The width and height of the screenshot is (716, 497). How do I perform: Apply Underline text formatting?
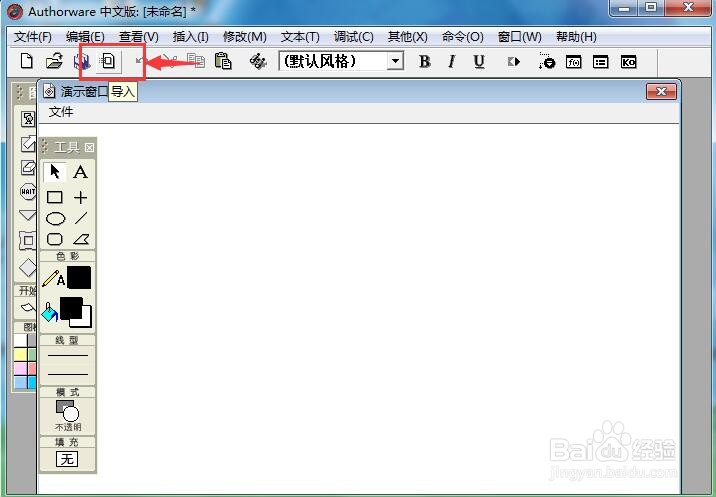coord(479,61)
